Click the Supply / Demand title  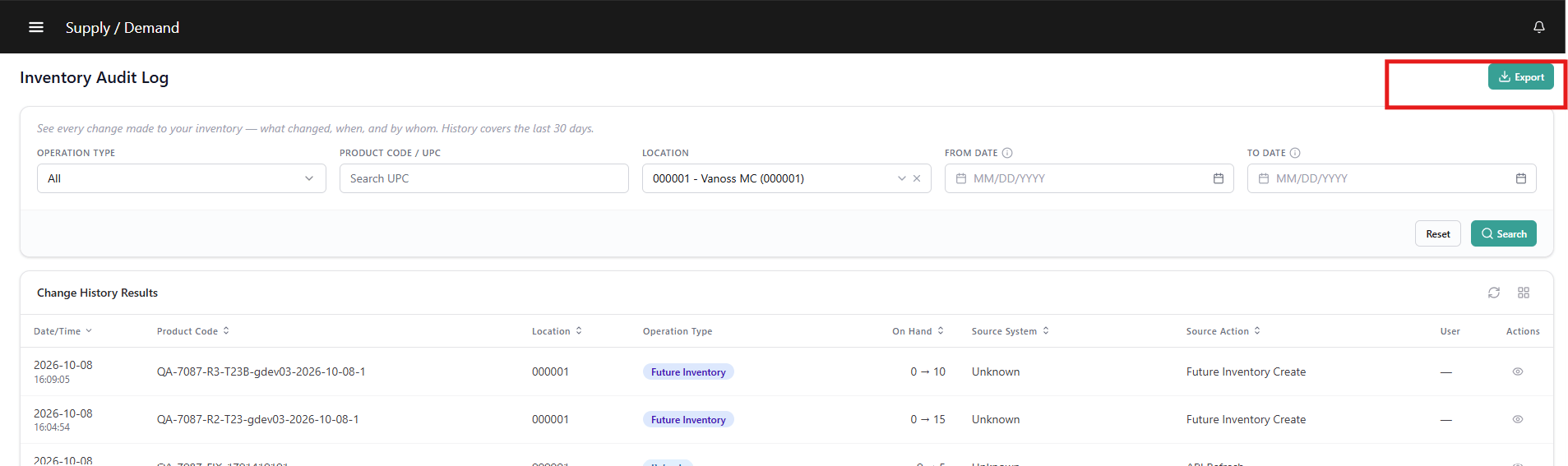tap(123, 27)
